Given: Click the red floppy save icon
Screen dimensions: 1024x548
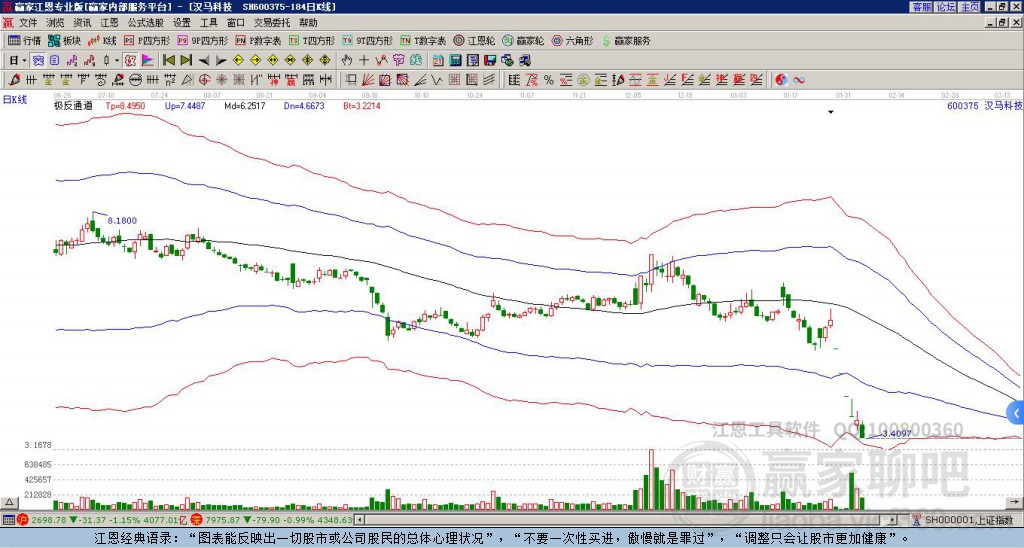Looking at the screenshot, I should tap(490, 61).
